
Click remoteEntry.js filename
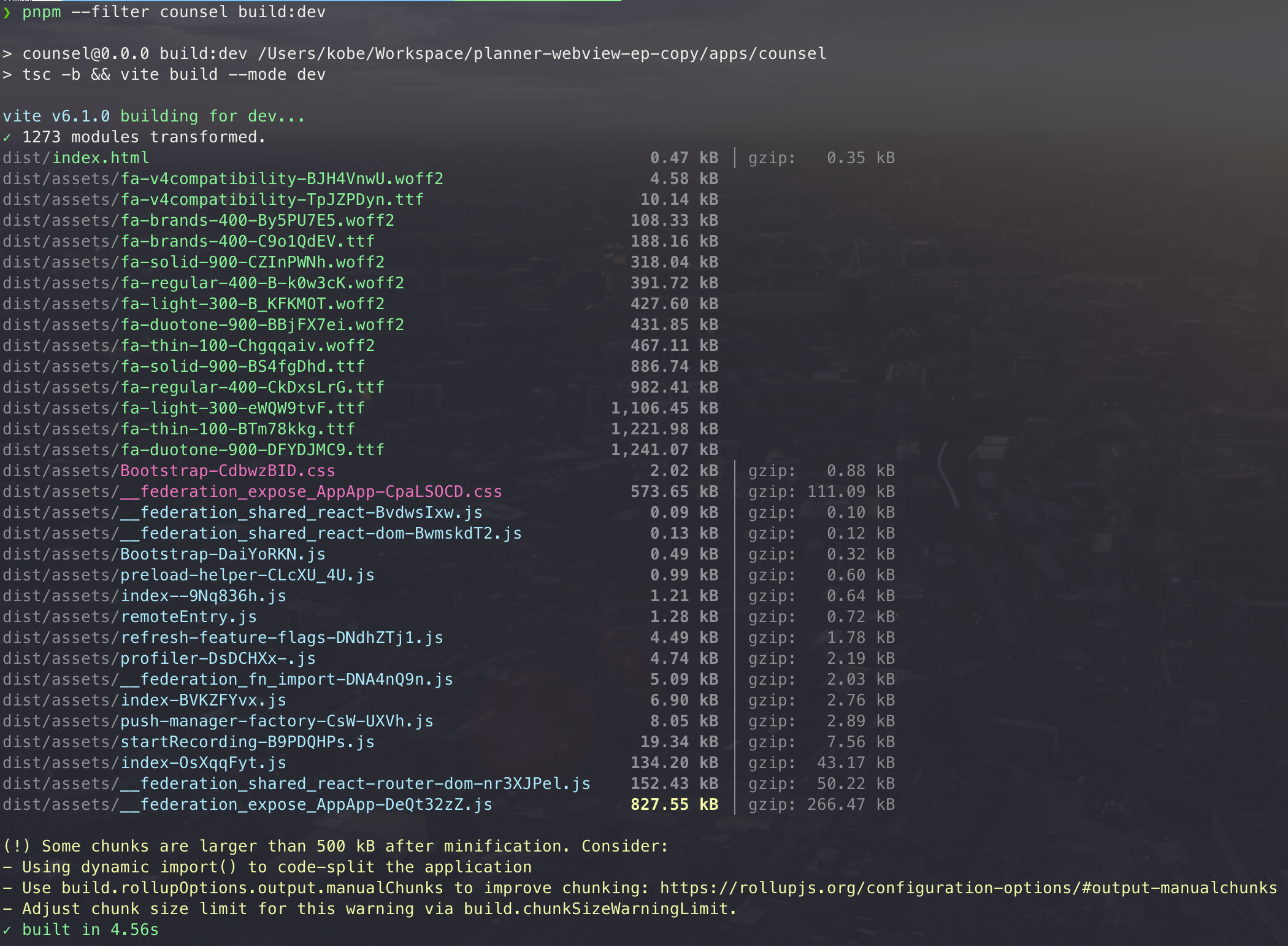pyautogui.click(x=189, y=617)
